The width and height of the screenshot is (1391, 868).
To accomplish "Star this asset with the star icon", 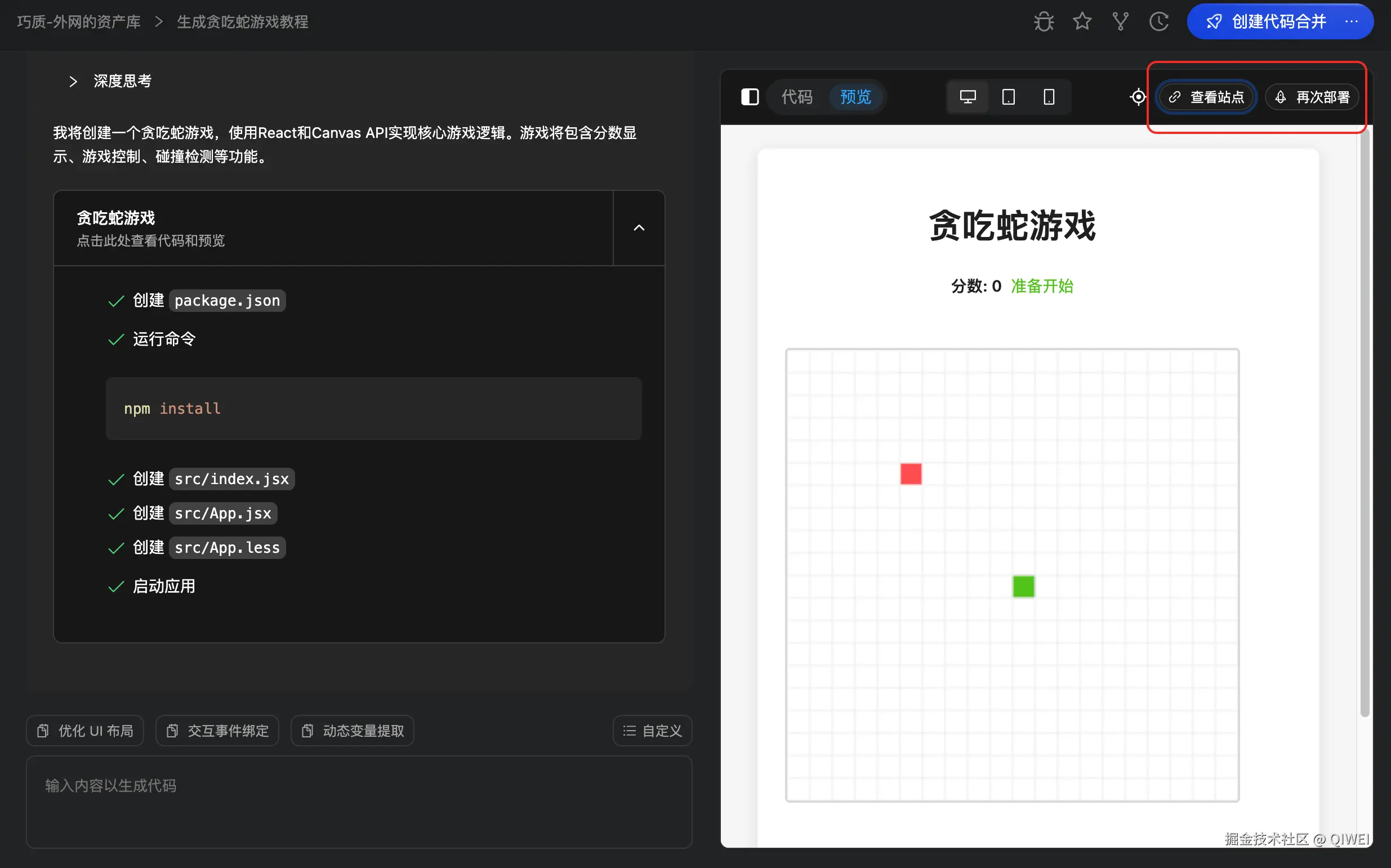I will click(1082, 22).
